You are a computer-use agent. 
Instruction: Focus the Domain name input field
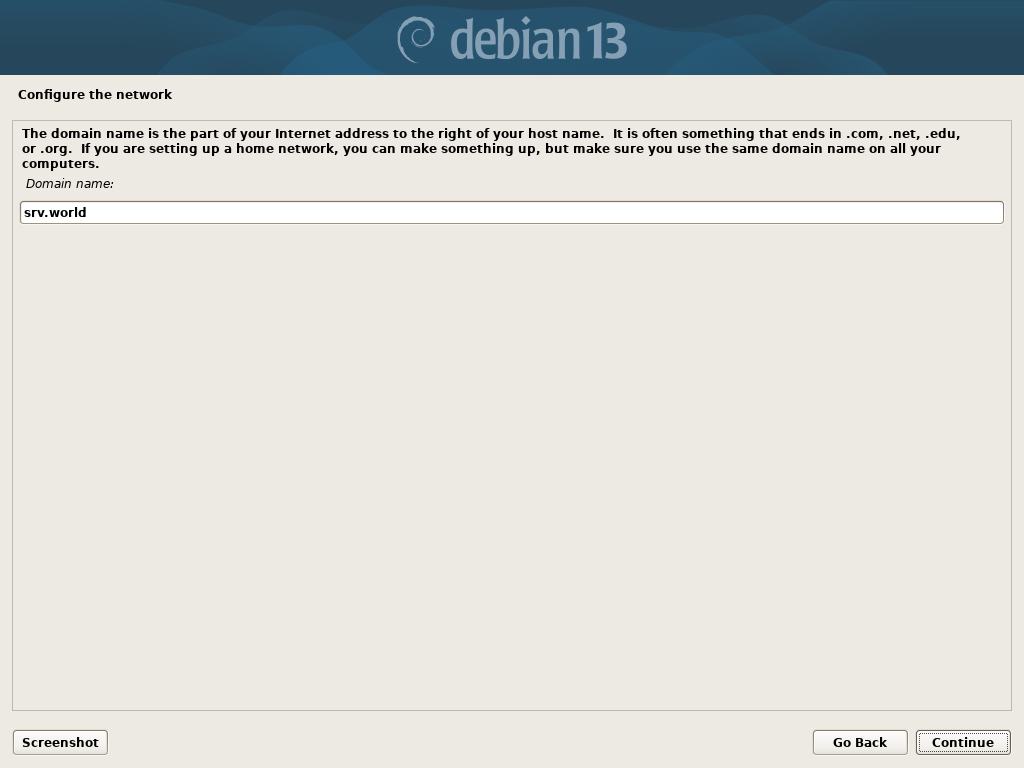click(512, 212)
